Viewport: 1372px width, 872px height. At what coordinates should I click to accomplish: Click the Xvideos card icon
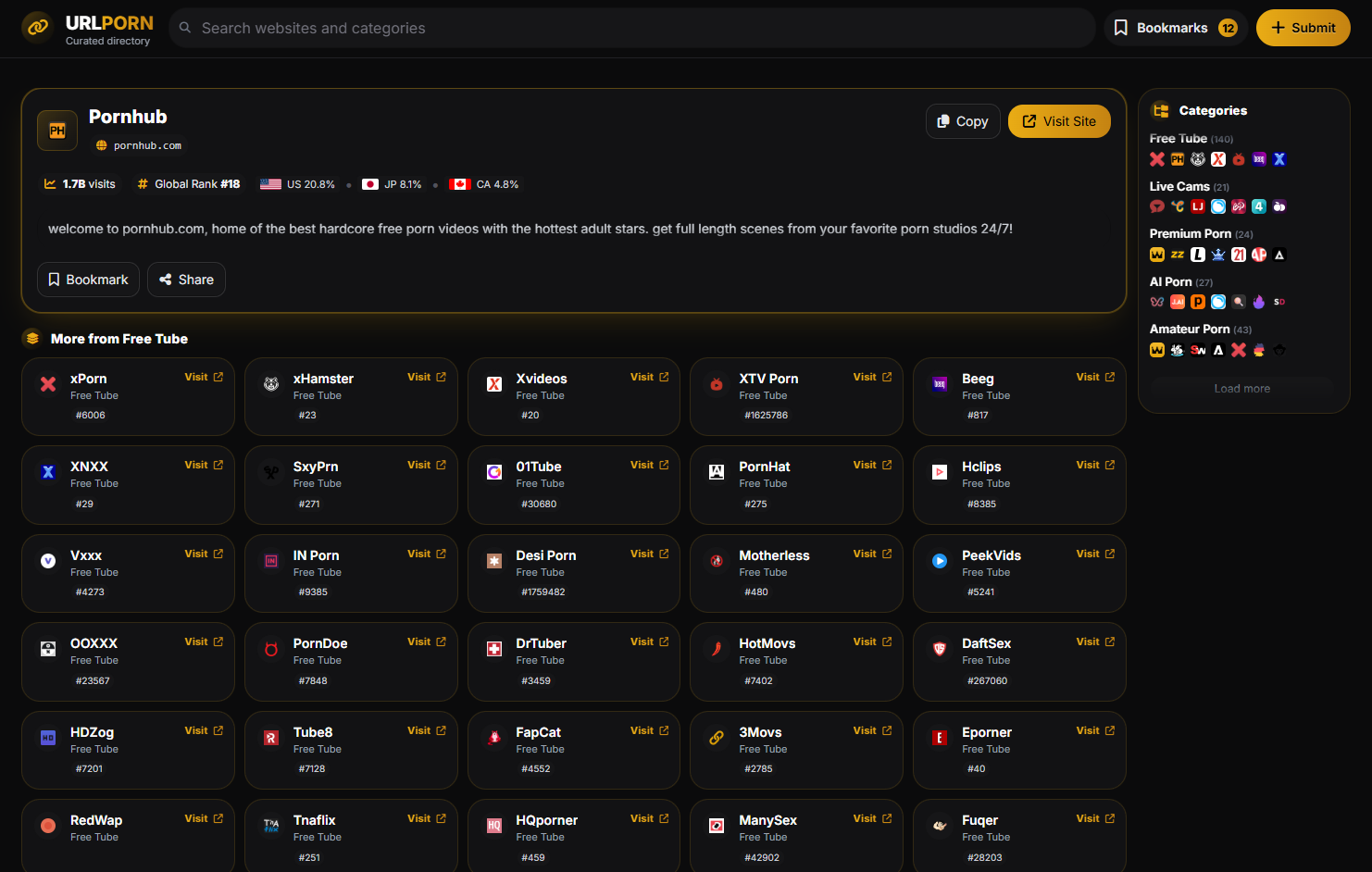[494, 384]
